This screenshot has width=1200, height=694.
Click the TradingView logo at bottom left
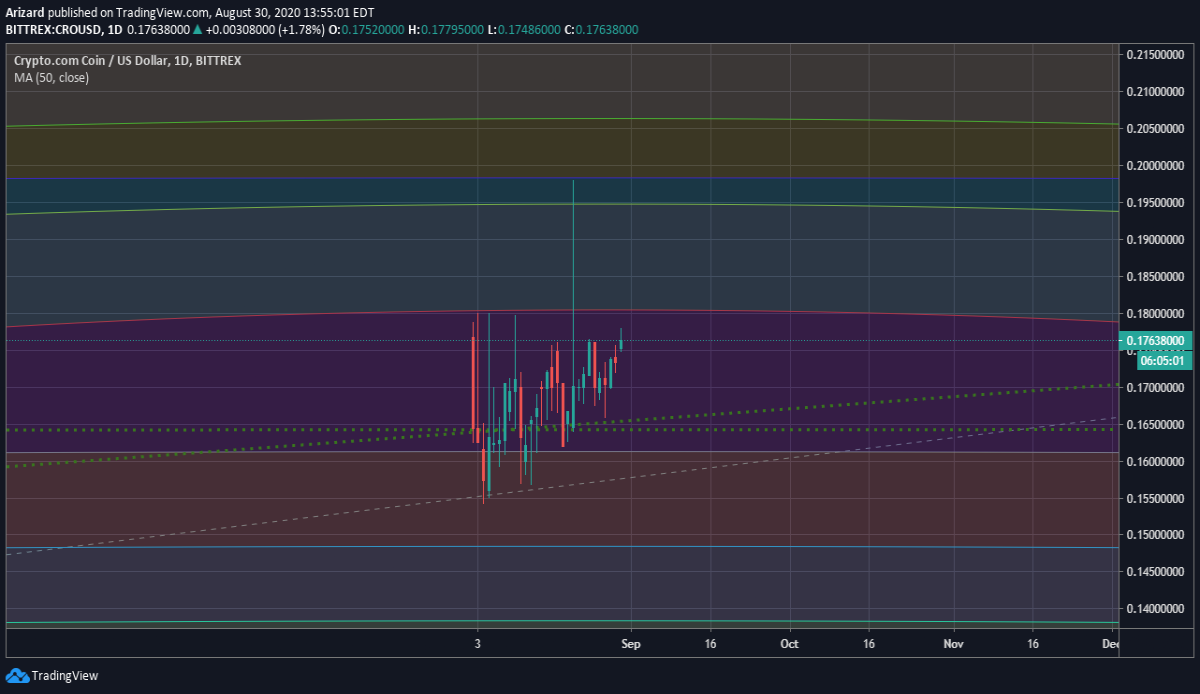point(53,676)
